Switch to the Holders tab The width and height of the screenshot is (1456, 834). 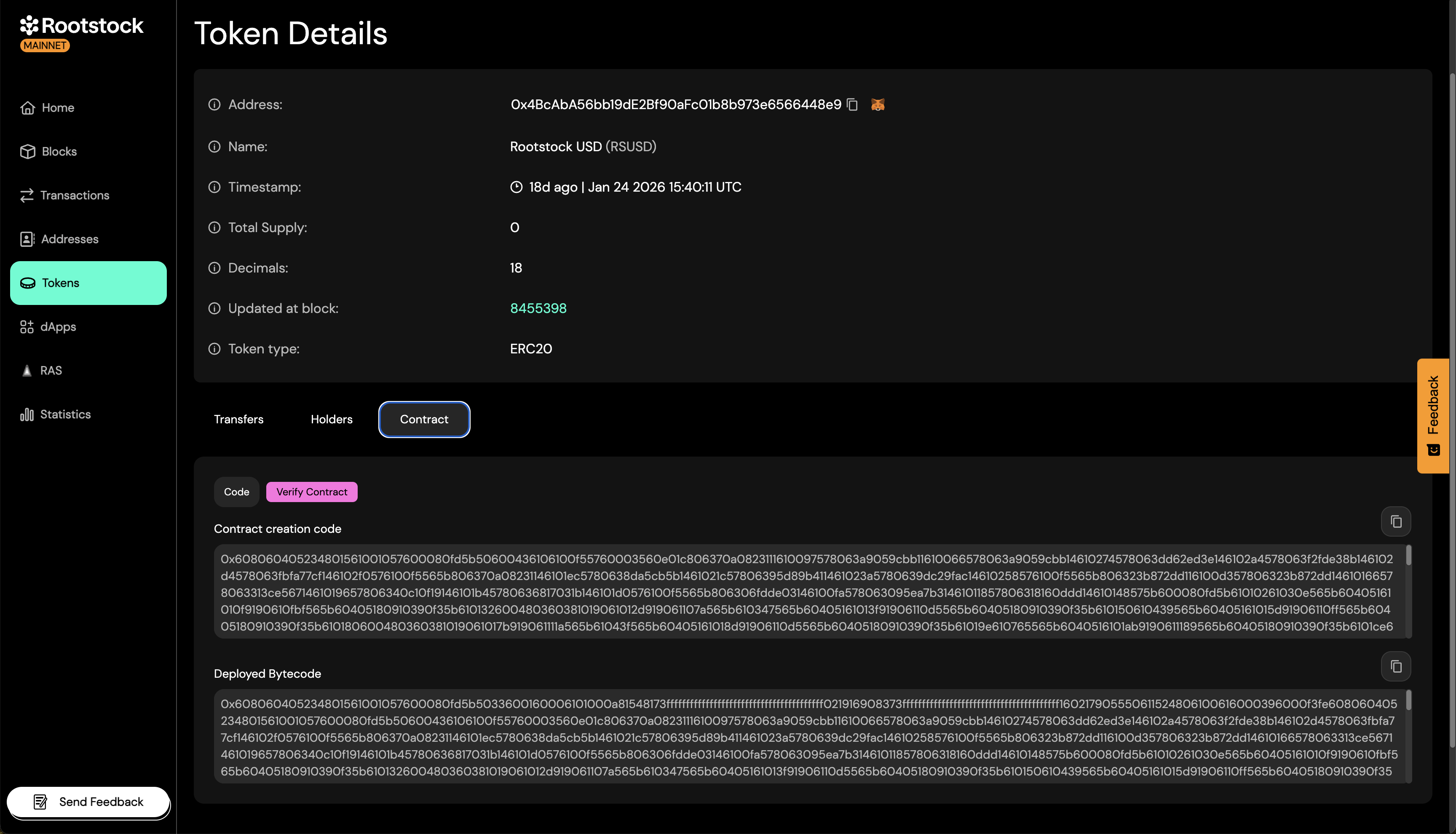tap(332, 419)
